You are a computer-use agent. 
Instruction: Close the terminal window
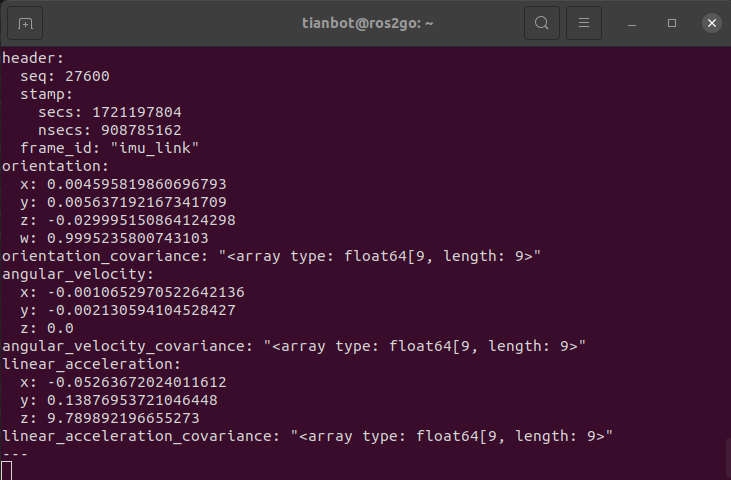point(711,22)
